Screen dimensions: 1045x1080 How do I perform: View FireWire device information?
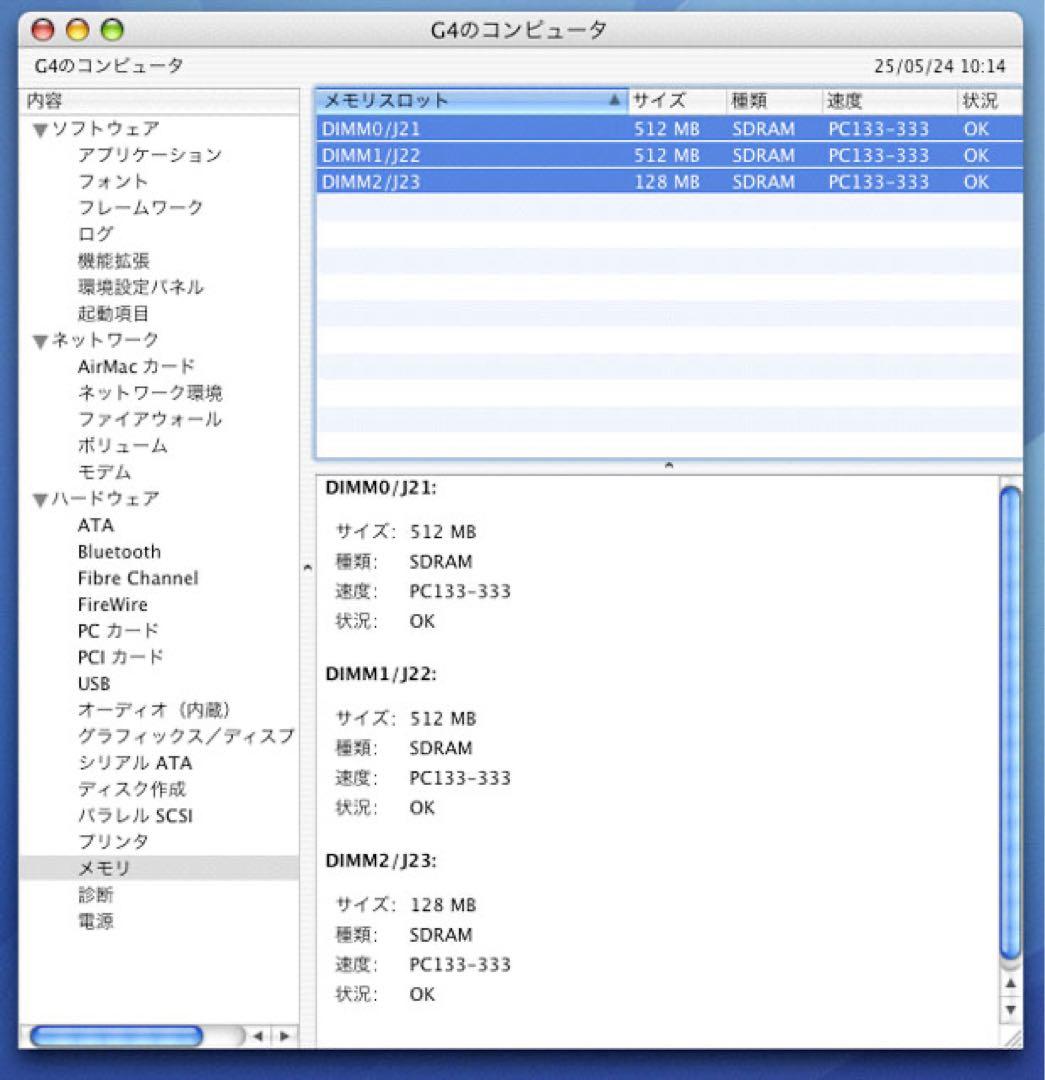[113, 604]
